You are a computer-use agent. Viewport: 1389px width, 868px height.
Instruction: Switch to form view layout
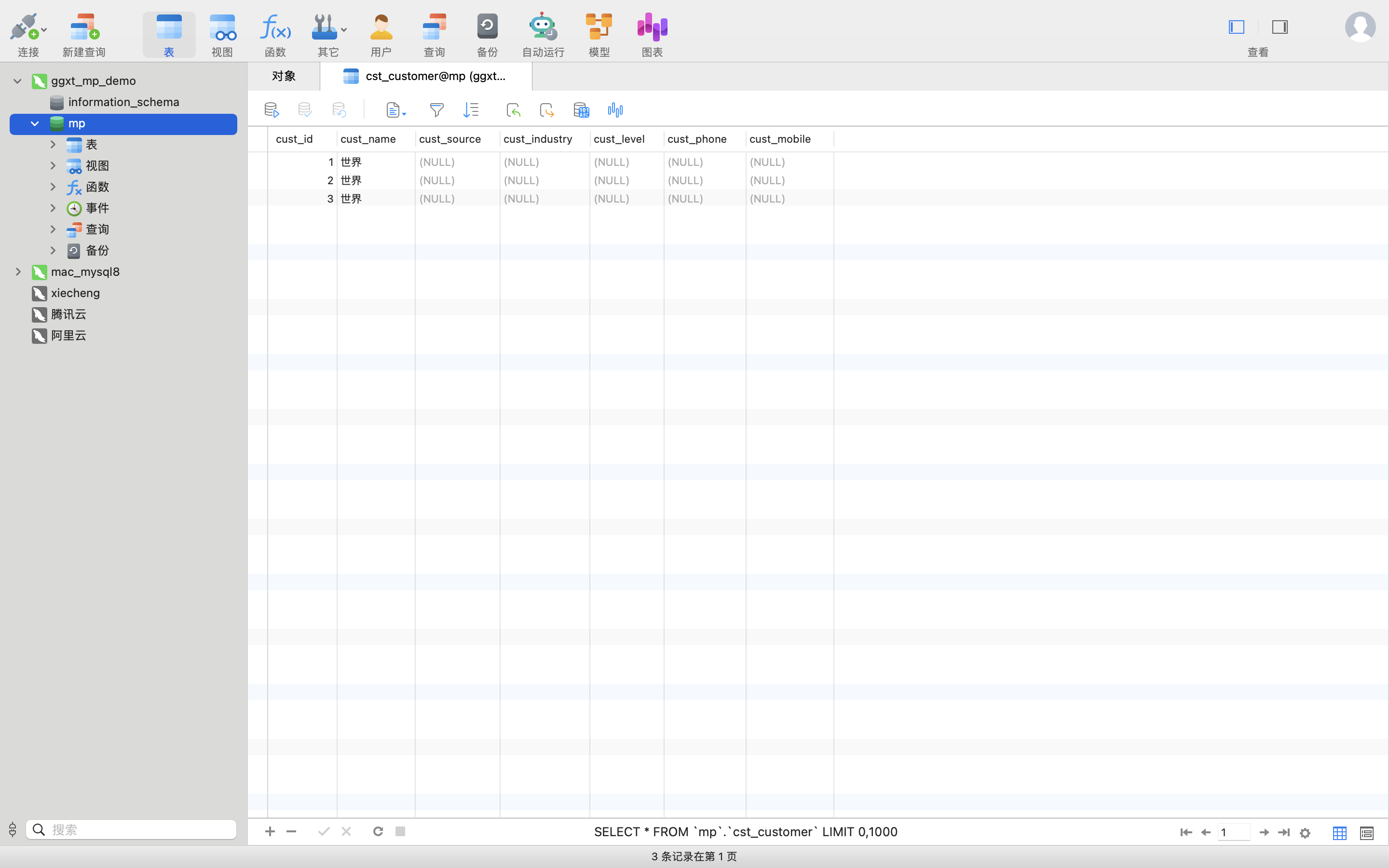coord(1367,832)
